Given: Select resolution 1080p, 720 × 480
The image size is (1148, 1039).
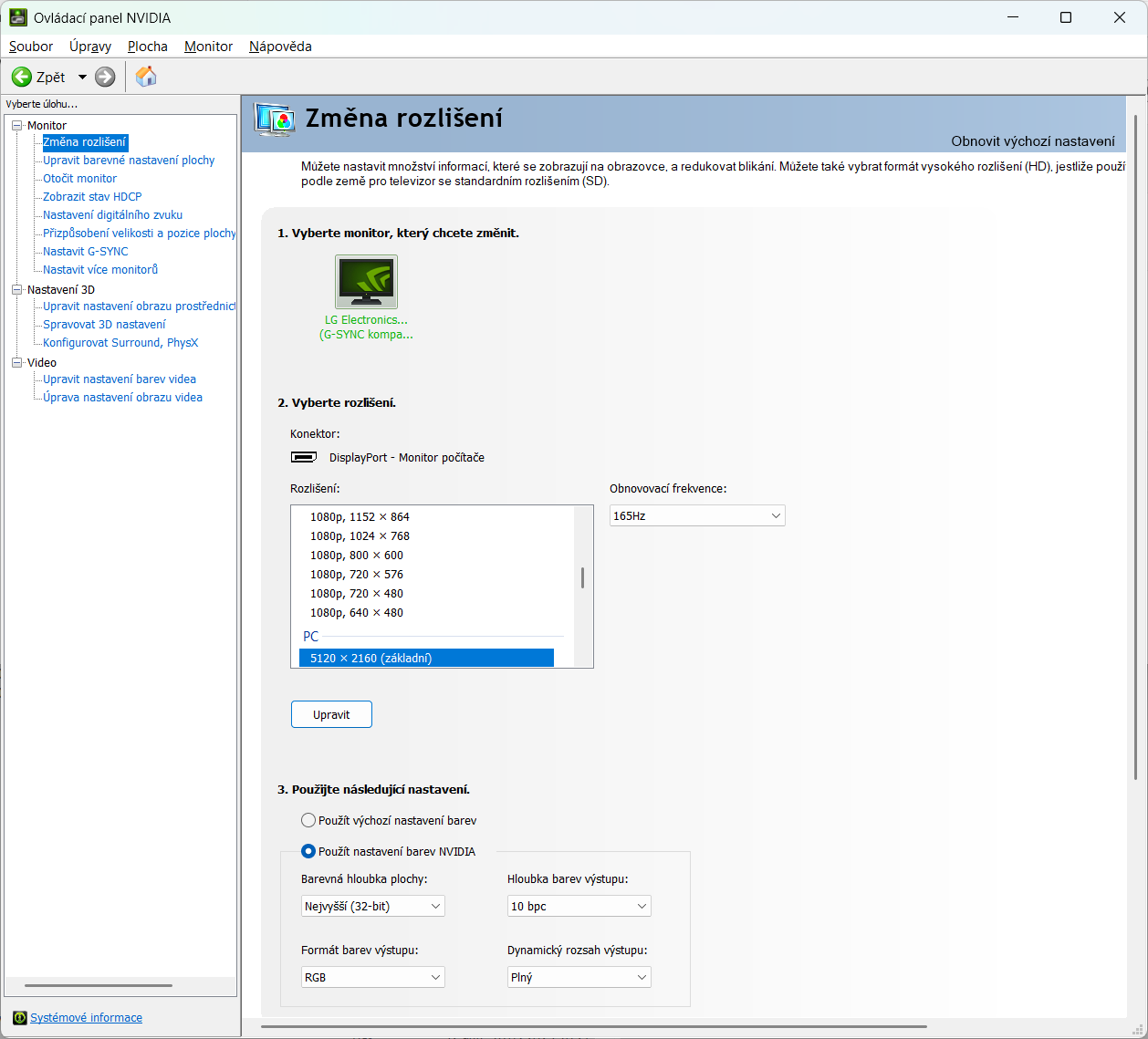Looking at the screenshot, I should (357, 593).
